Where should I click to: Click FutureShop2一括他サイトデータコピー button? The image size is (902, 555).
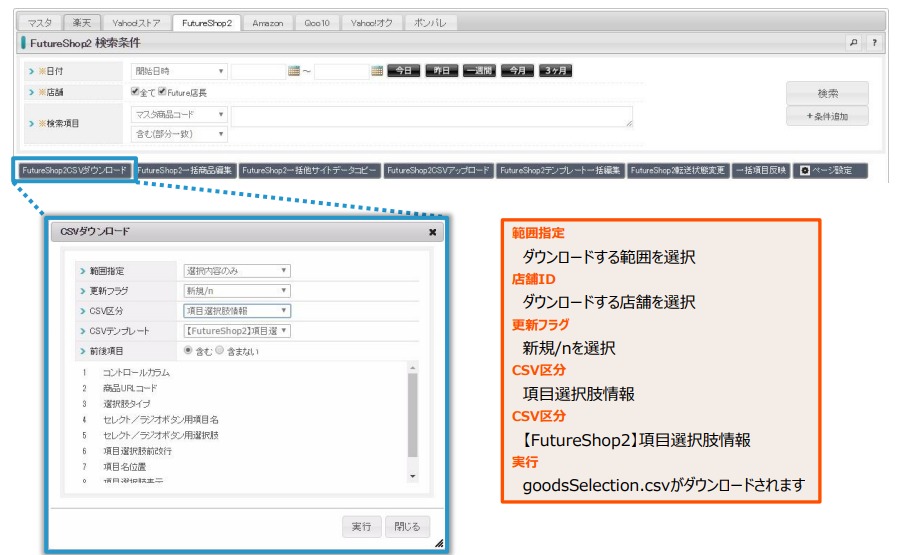pos(309,171)
